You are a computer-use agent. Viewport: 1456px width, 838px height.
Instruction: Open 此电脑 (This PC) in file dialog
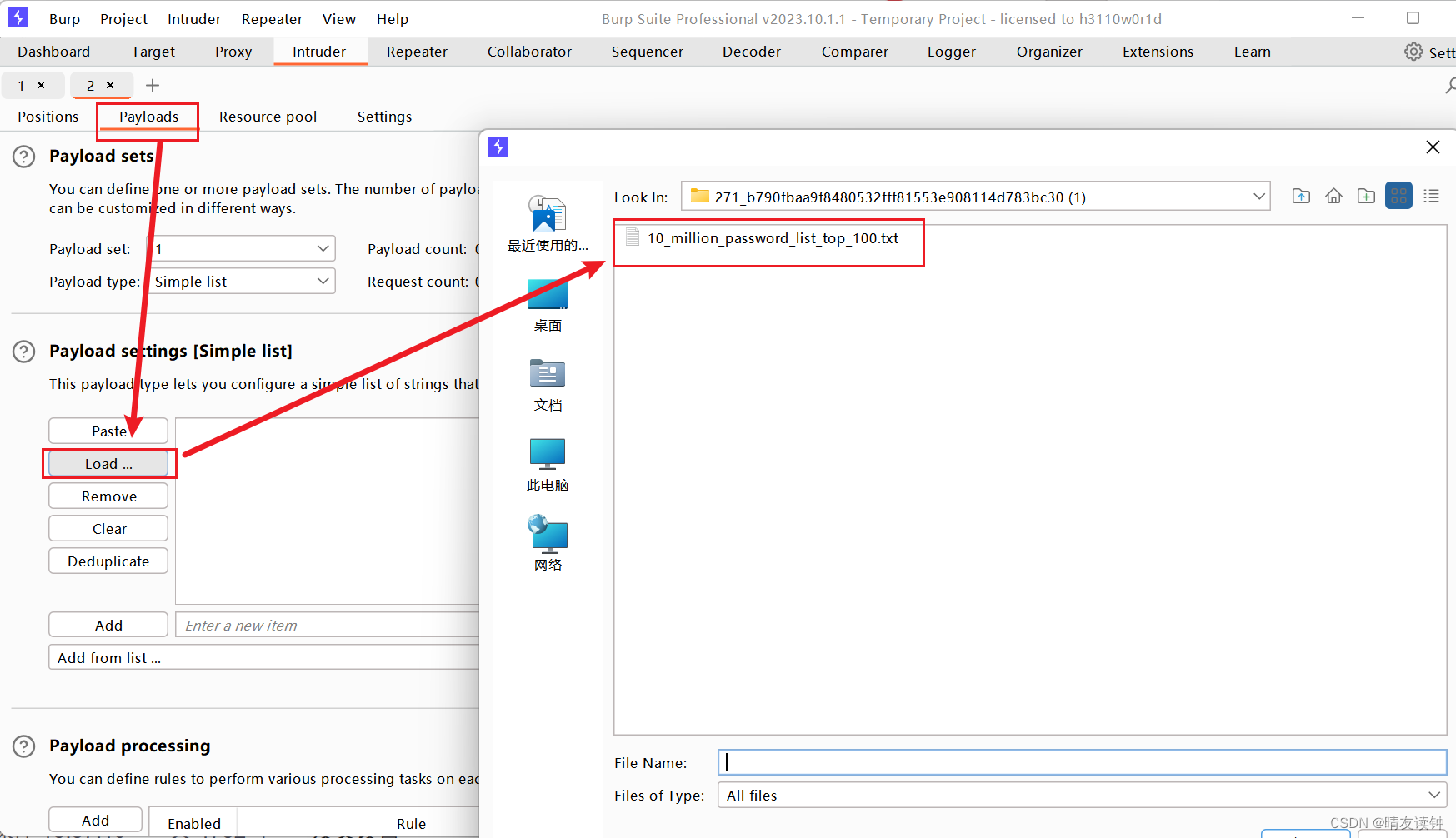[547, 462]
